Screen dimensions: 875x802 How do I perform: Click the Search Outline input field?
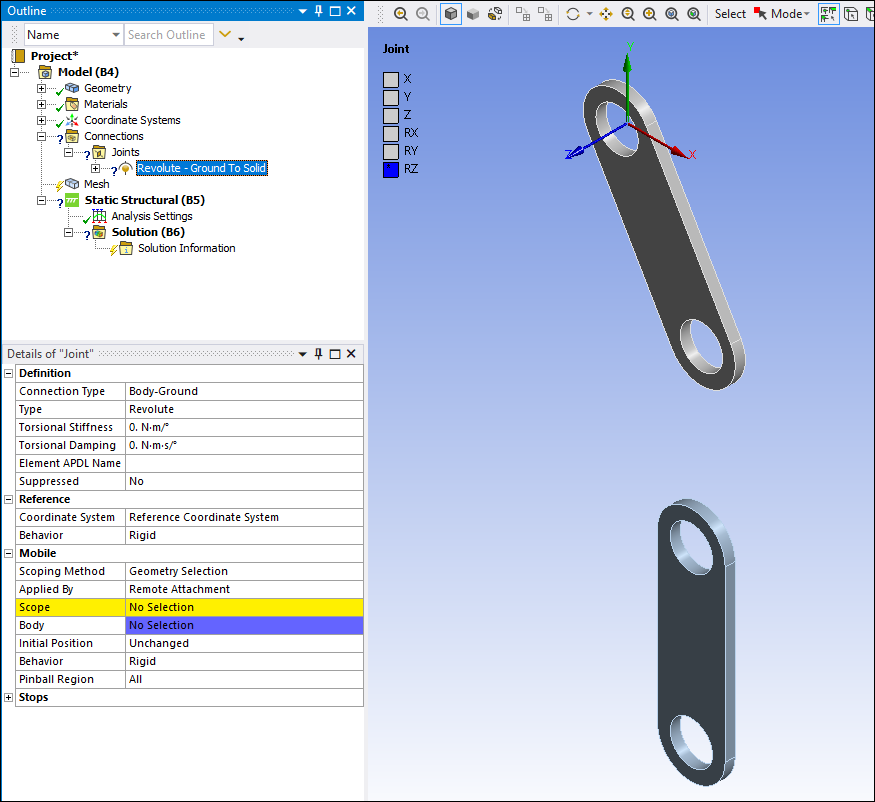click(x=168, y=35)
